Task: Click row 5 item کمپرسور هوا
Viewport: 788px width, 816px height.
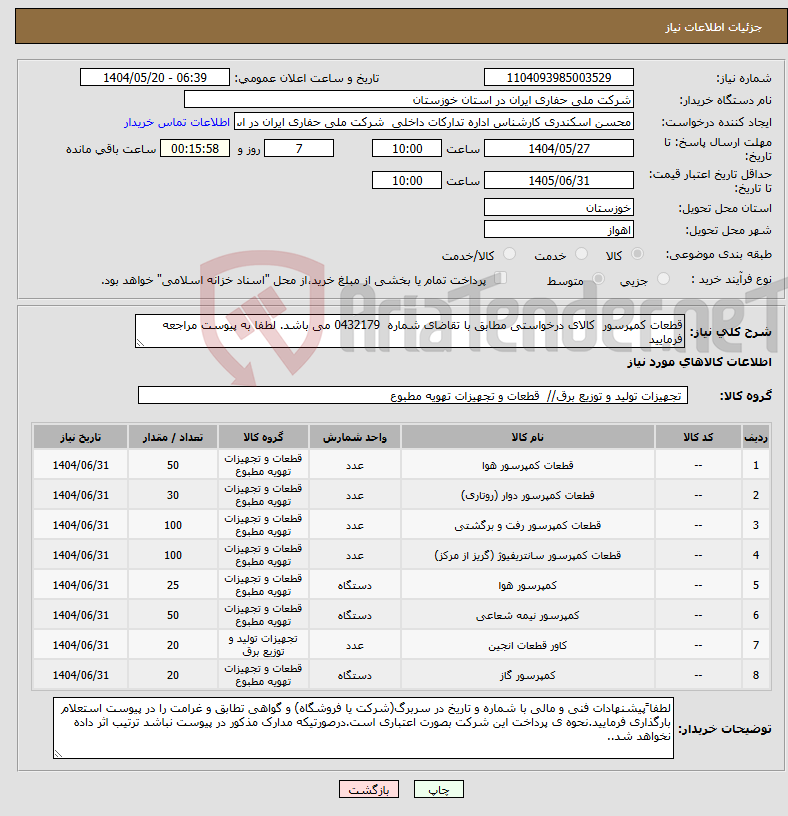Action: tap(528, 585)
